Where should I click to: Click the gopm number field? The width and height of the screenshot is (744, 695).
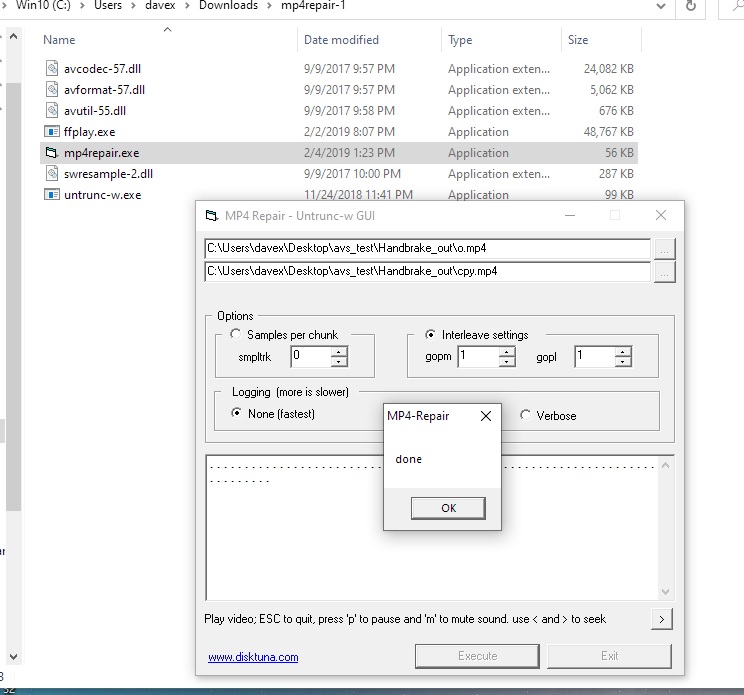tap(478, 356)
